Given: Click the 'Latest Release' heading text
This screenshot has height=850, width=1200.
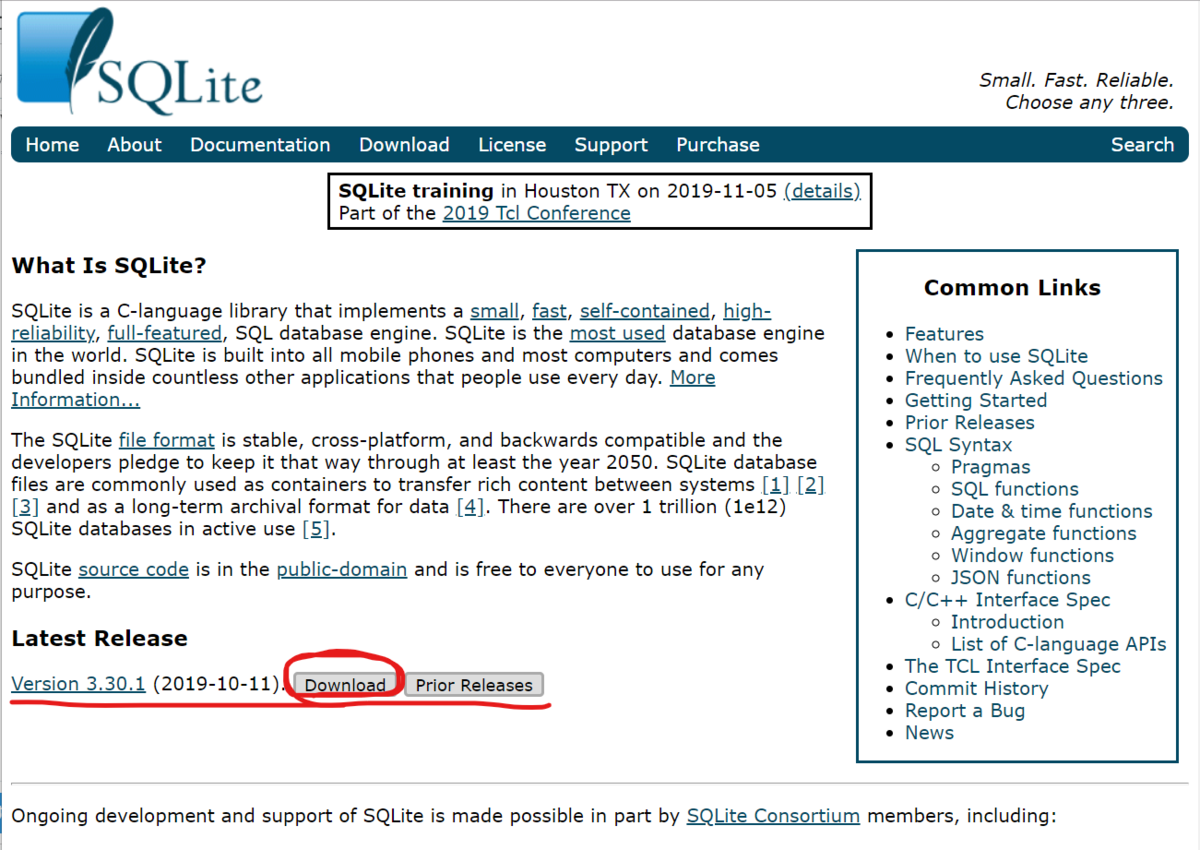Looking at the screenshot, I should click(99, 638).
